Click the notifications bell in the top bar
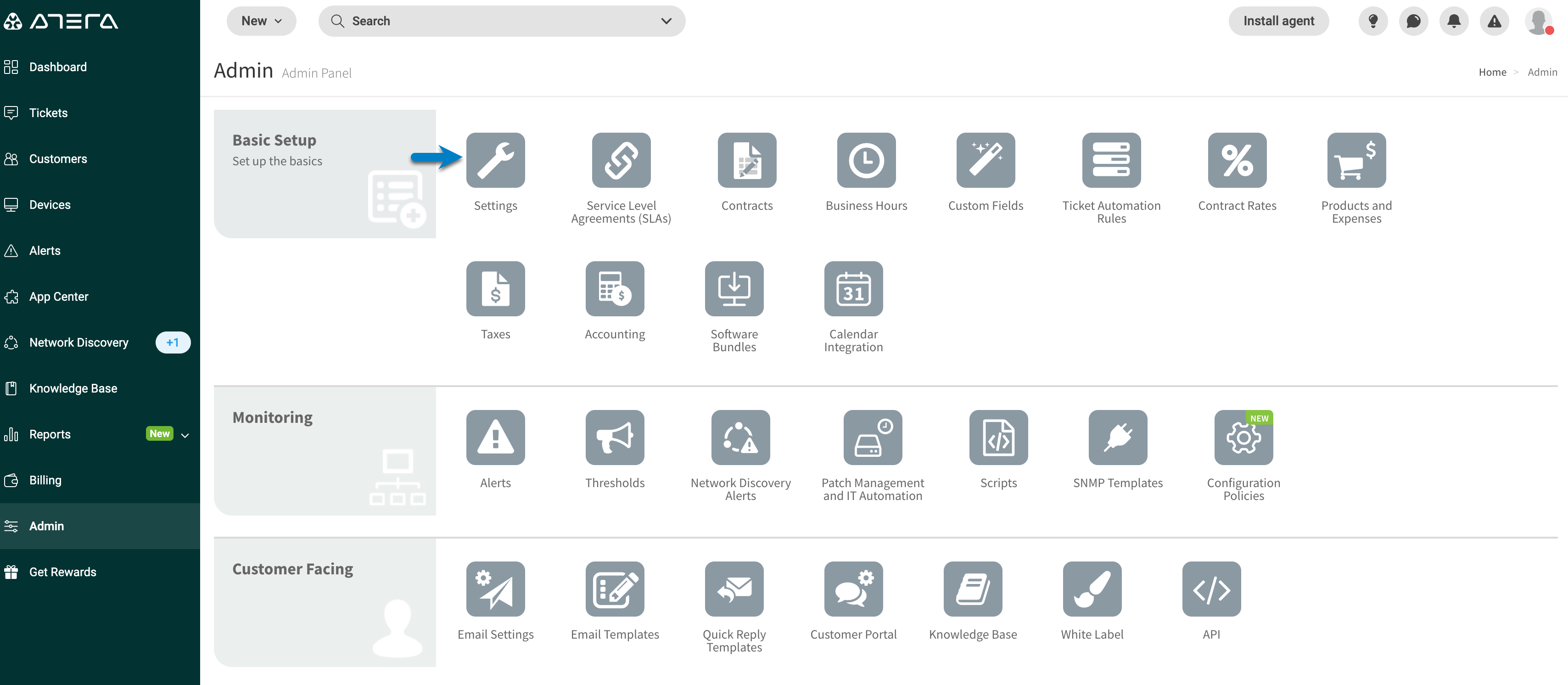1568x685 pixels. (x=1454, y=21)
